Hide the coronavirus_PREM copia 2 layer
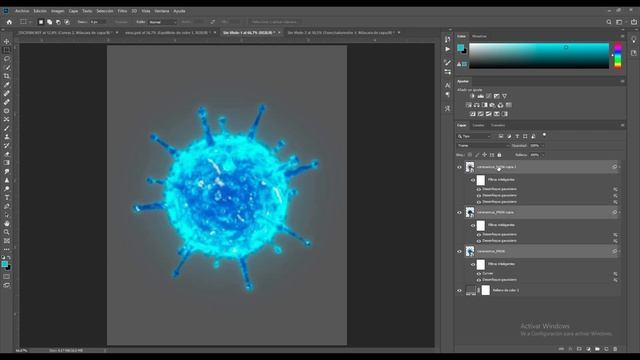Screen dimensions: 640x360 459,167
